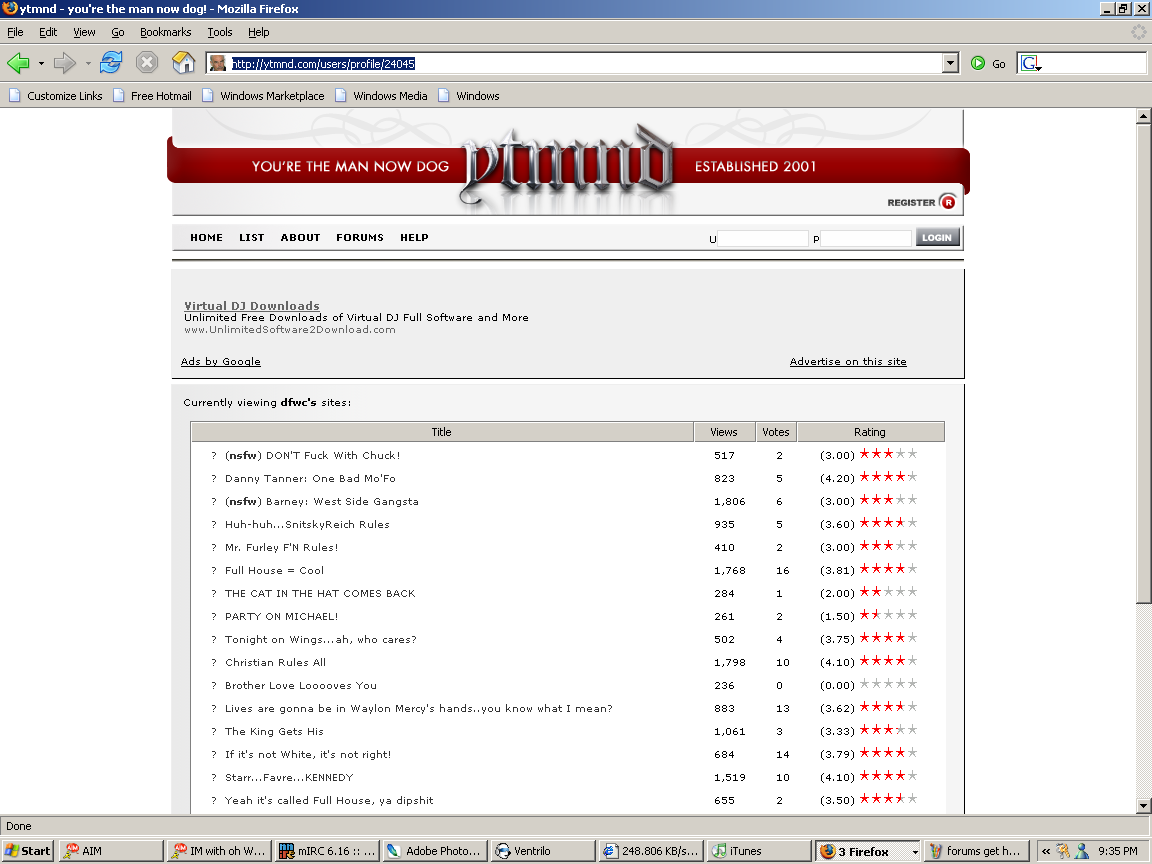The width and height of the screenshot is (1152, 864).
Task: Click the Reload page icon
Action: click(x=111, y=63)
